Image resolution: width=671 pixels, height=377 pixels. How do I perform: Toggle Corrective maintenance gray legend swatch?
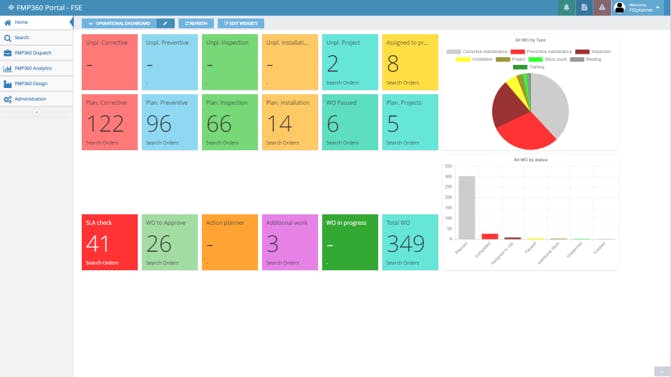click(x=454, y=52)
